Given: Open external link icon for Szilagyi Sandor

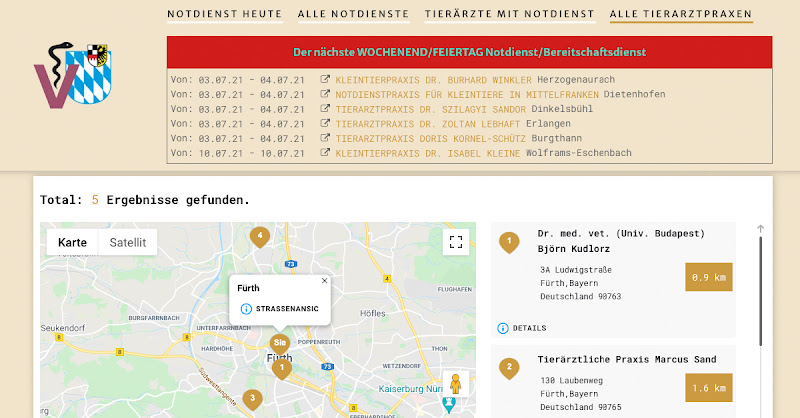Looking at the screenshot, I should point(324,109).
